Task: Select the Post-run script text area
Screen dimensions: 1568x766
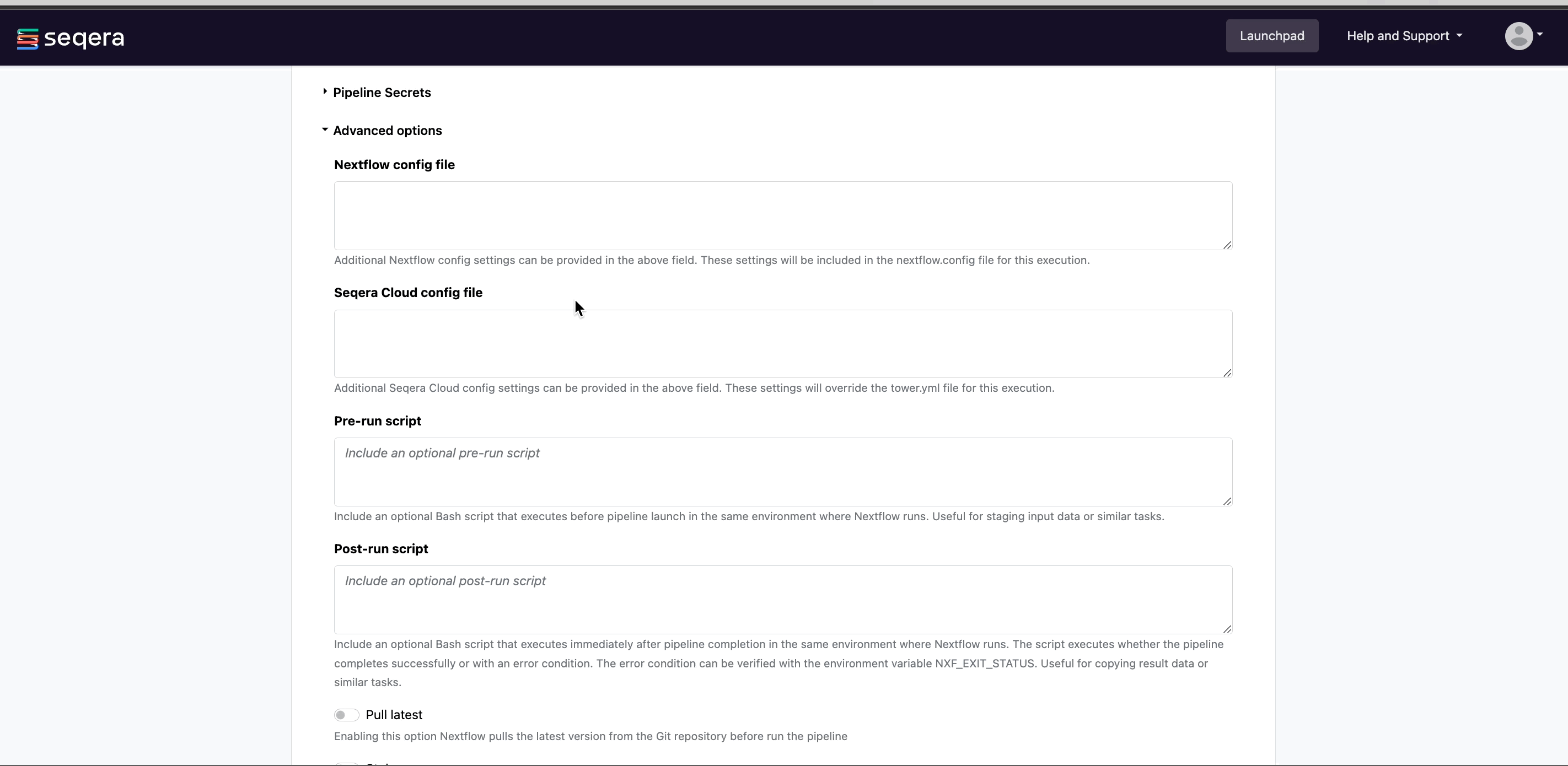Action: [x=783, y=599]
